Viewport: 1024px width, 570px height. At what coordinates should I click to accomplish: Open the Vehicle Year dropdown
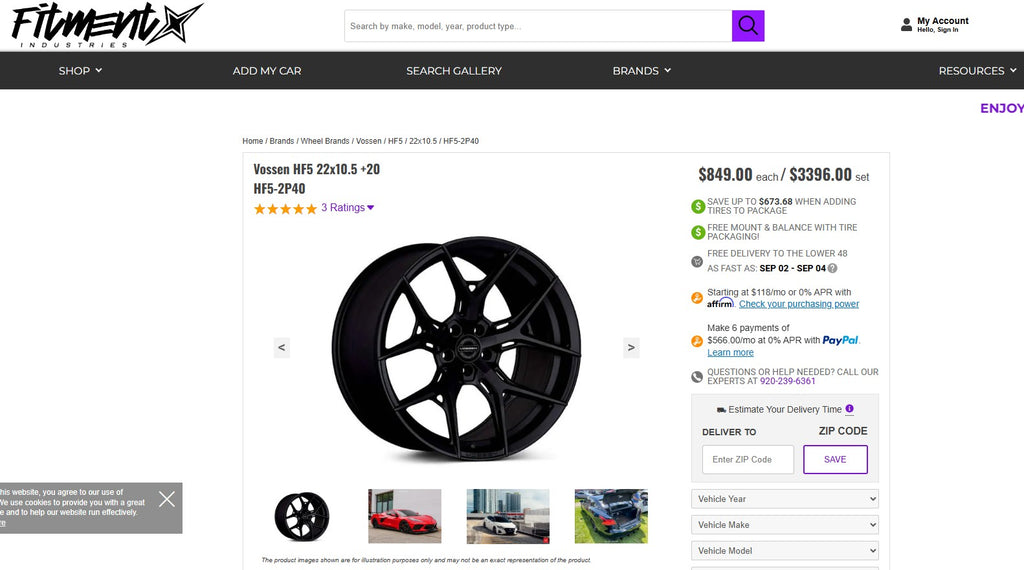tap(785, 499)
